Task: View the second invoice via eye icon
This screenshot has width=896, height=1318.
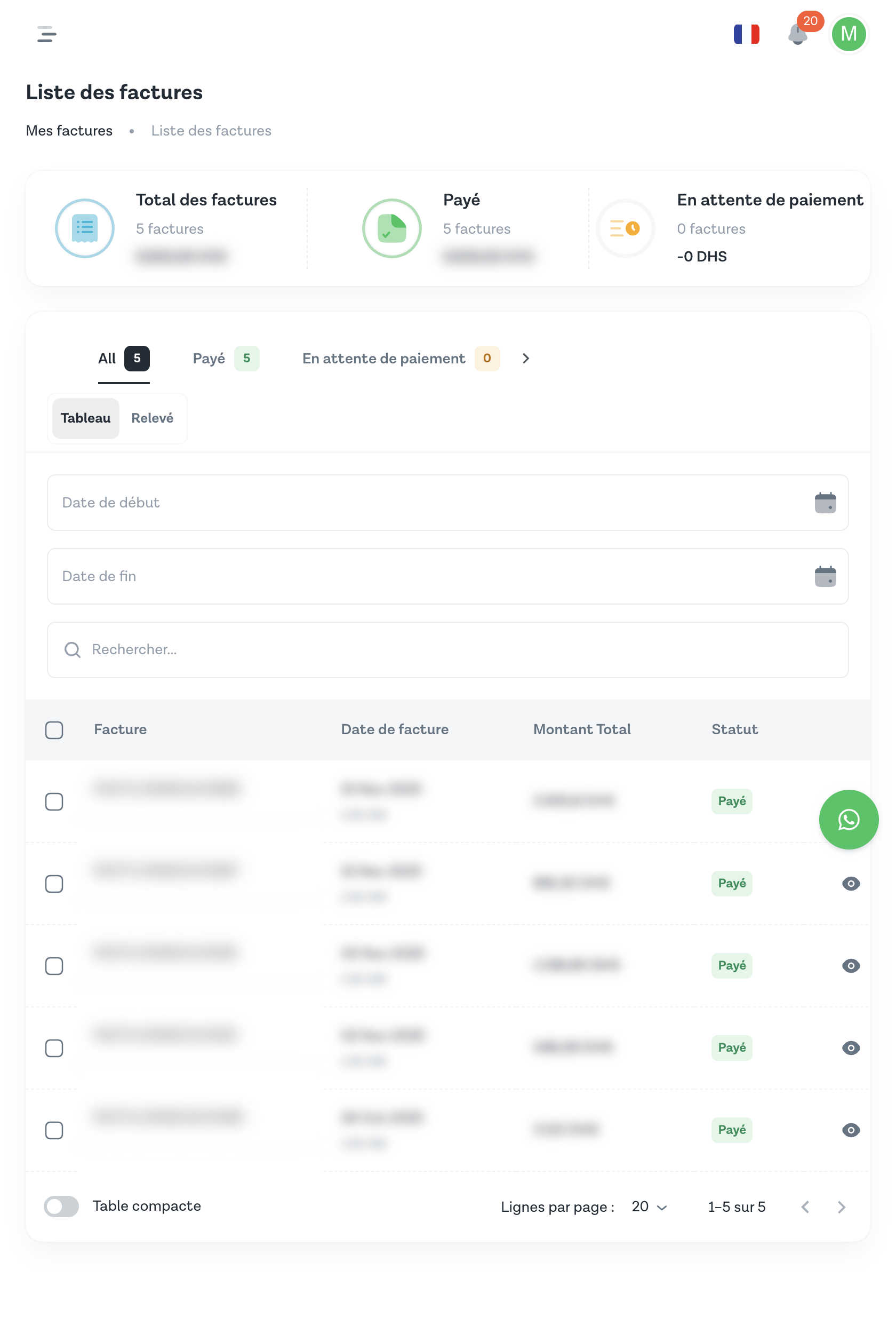Action: coord(850,883)
